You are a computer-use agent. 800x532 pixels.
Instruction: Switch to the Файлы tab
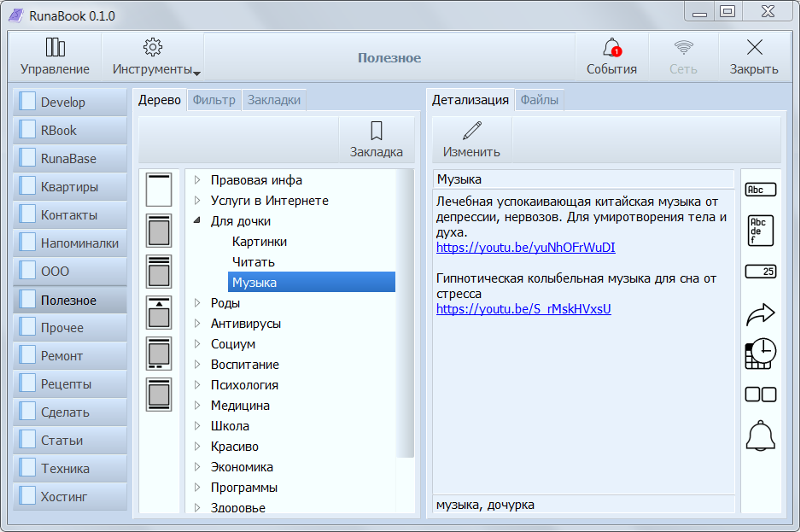(x=539, y=100)
